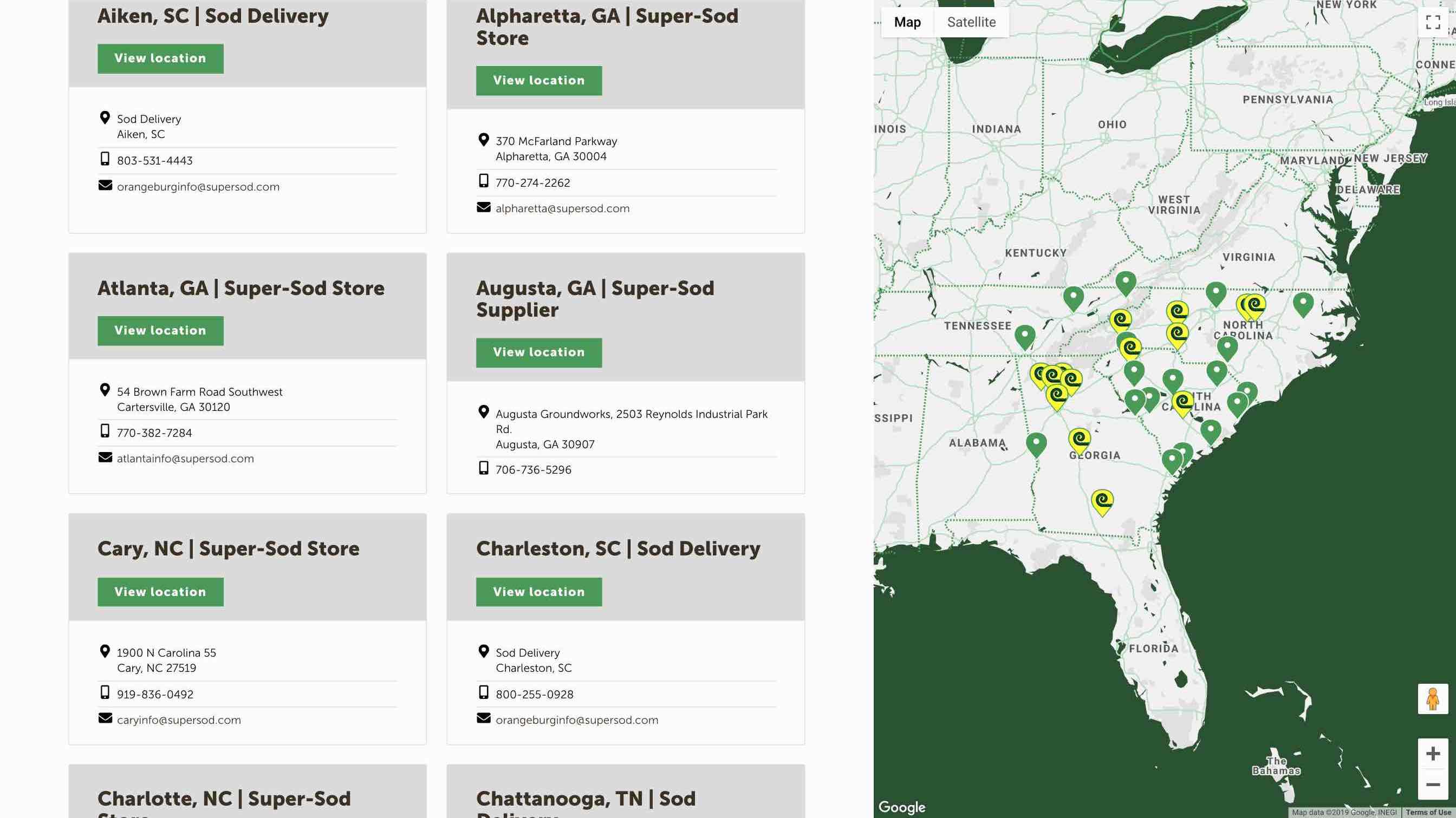This screenshot has height=818, width=1456.
Task: Click the "Atlanta, GA | Super-Sod Store" heading
Action: (x=241, y=288)
